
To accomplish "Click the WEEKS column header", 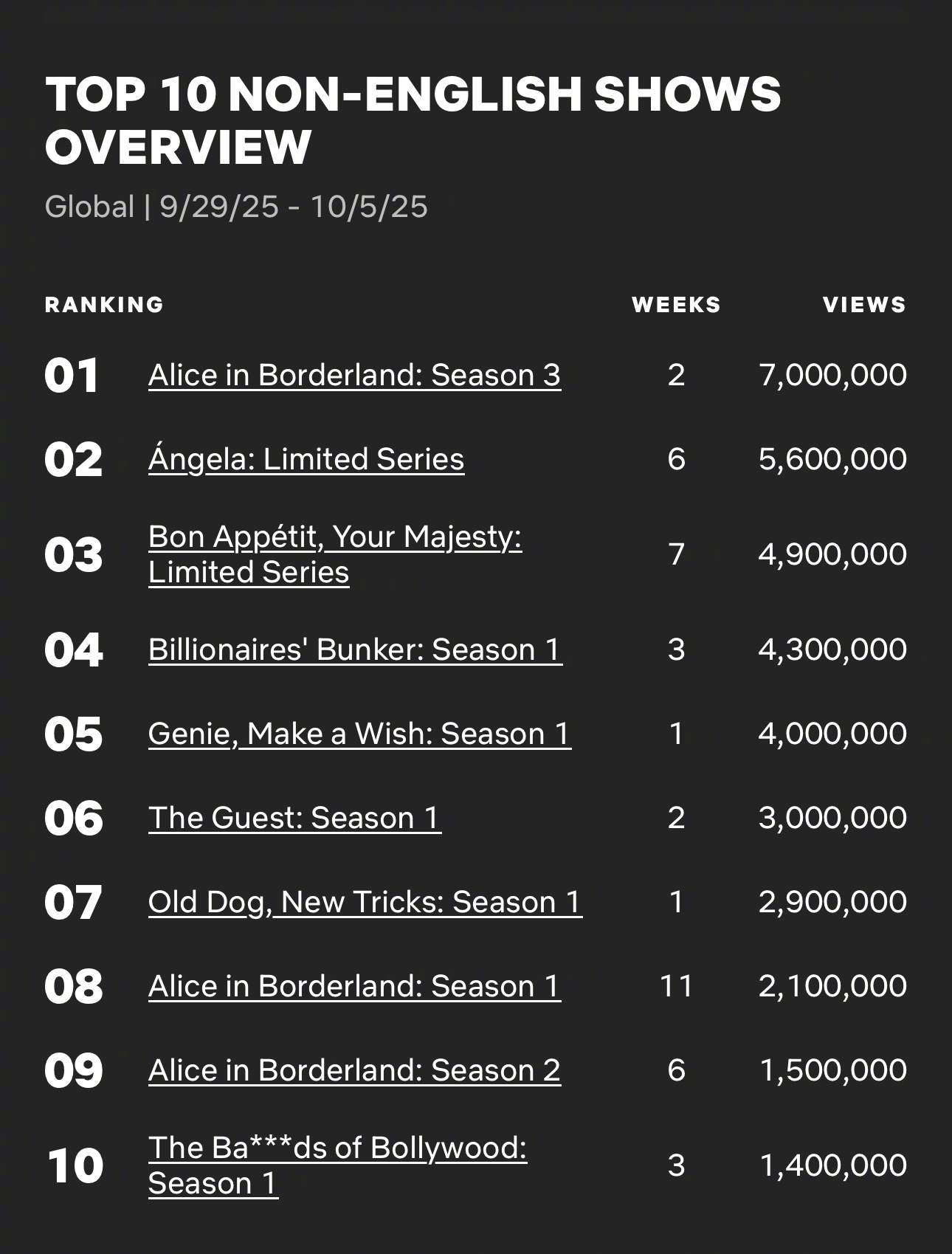I will pos(676,305).
